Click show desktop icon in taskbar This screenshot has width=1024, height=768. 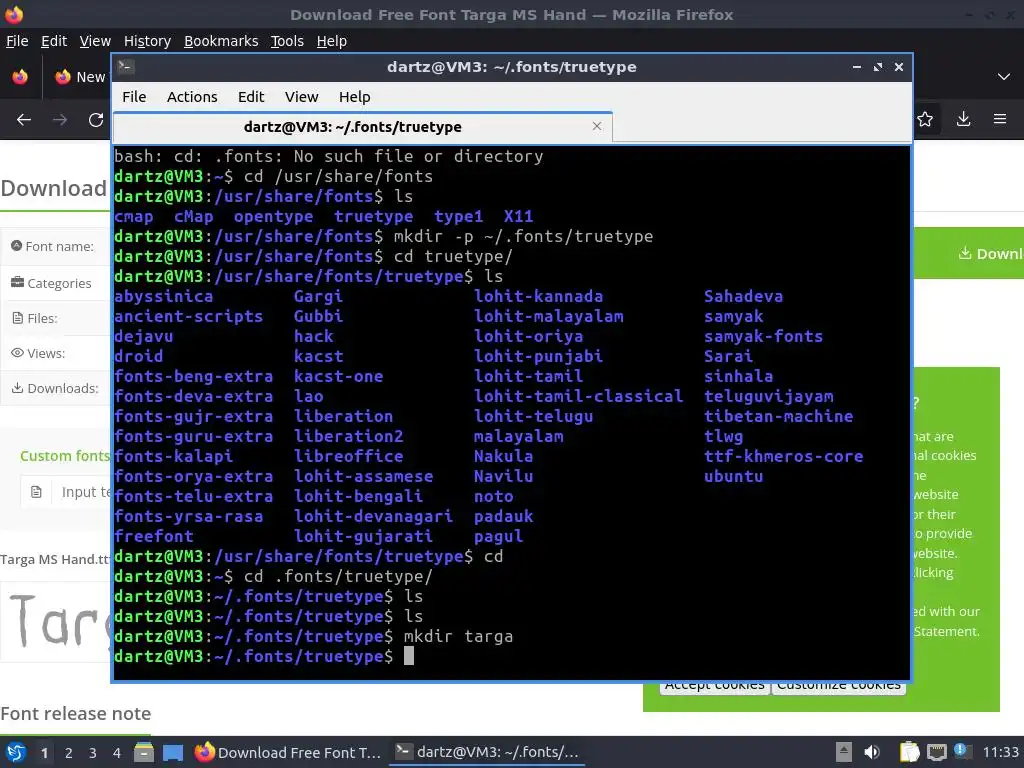pyautogui.click(x=172, y=752)
